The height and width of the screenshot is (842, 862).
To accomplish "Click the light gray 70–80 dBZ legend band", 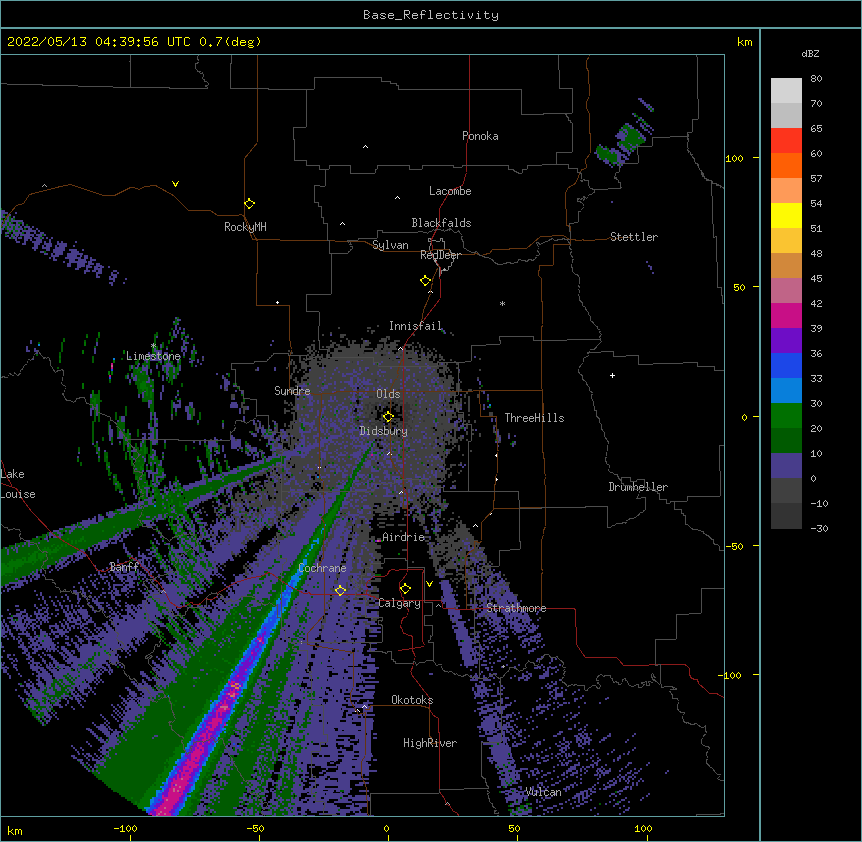I will point(786,91).
